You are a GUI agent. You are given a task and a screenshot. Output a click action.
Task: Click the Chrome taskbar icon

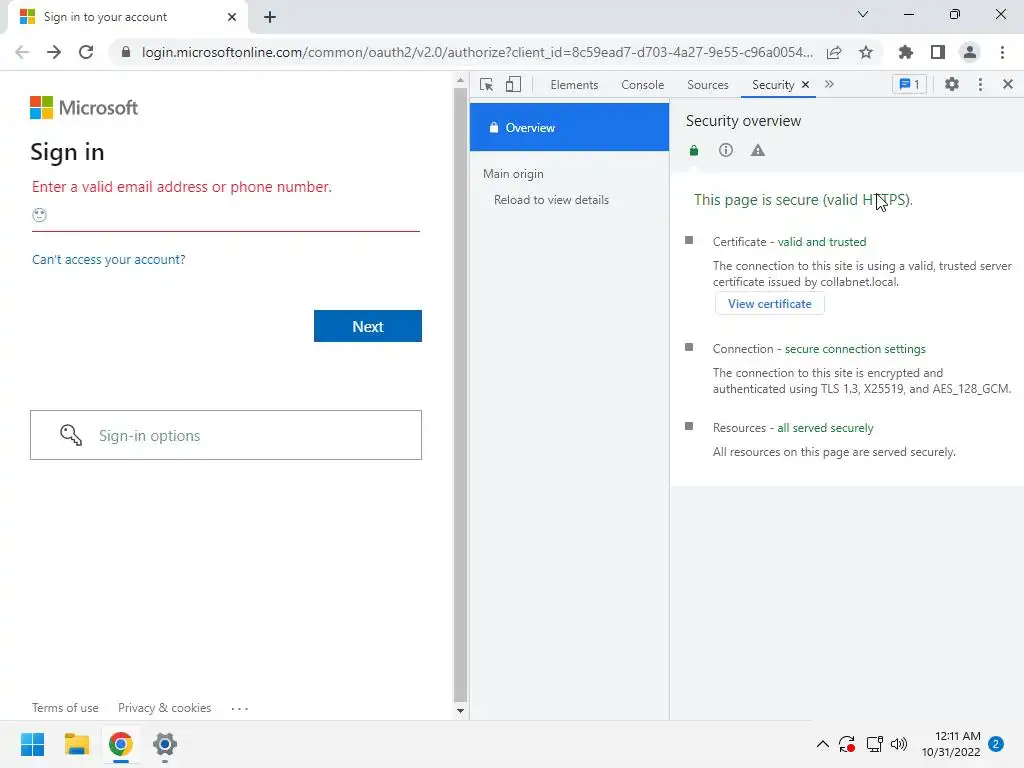(121, 744)
